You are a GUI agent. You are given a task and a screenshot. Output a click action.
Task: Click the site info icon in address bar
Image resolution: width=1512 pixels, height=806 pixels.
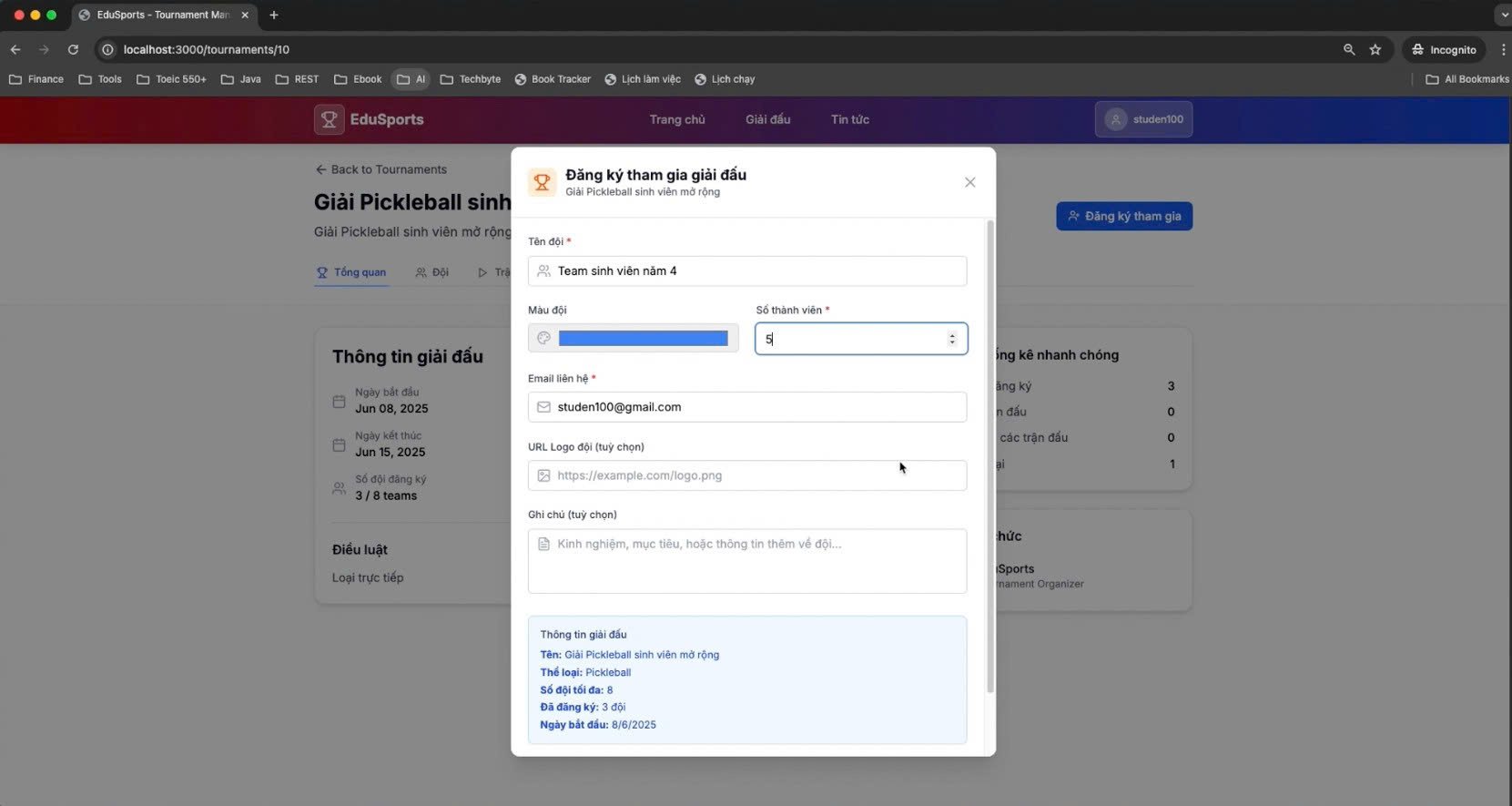[x=107, y=49]
